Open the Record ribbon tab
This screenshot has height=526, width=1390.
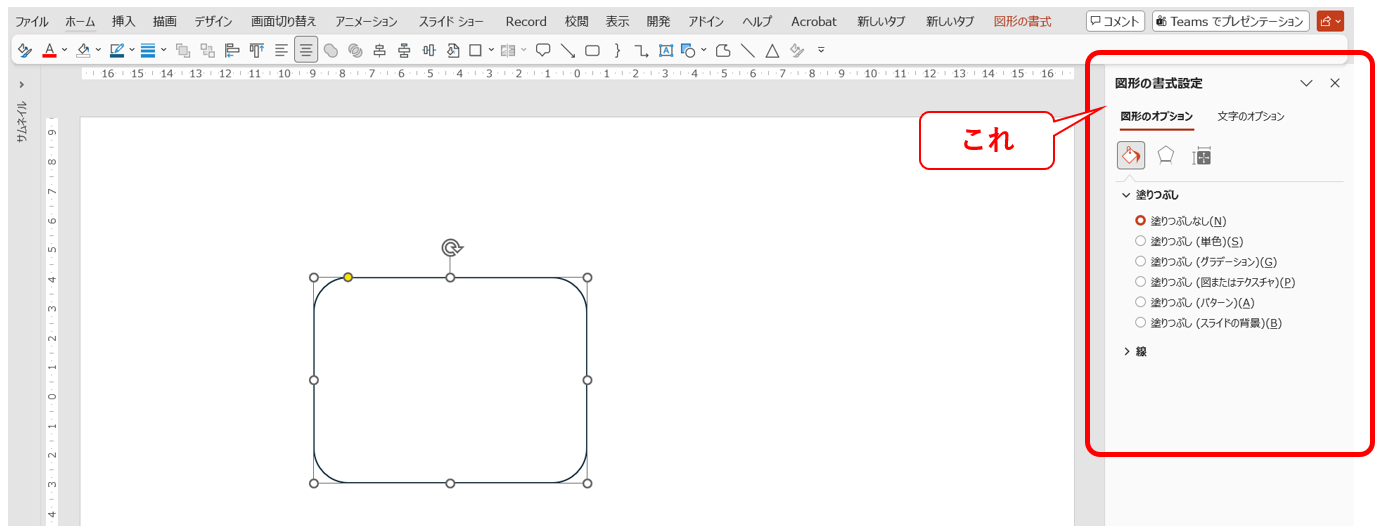pyautogui.click(x=526, y=21)
